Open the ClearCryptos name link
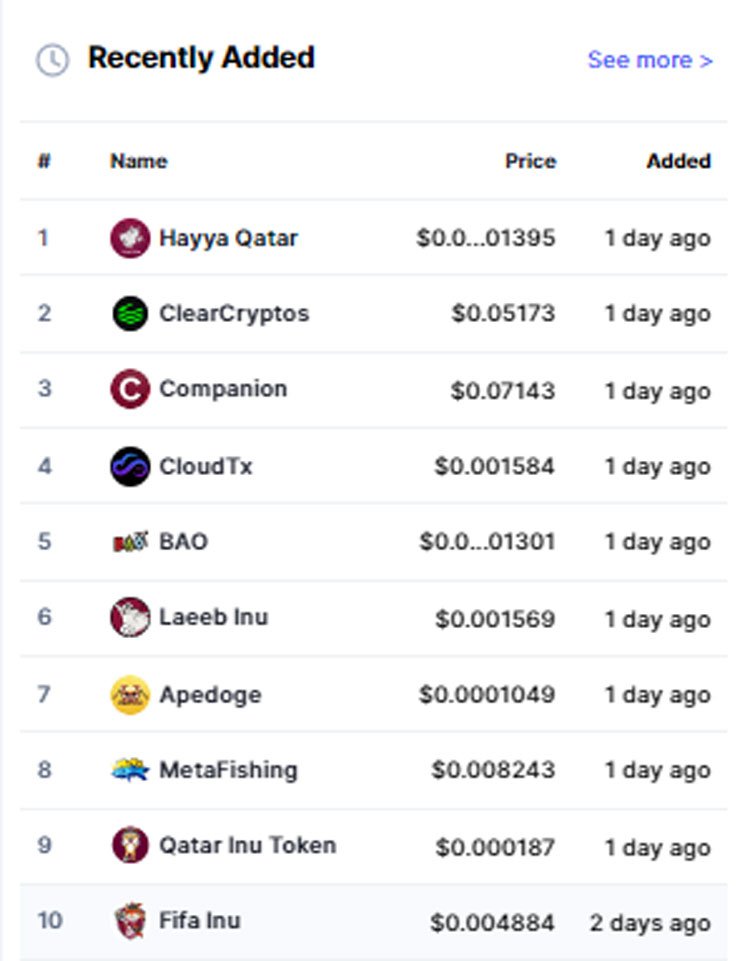This screenshot has height=961, width=740. coord(234,313)
